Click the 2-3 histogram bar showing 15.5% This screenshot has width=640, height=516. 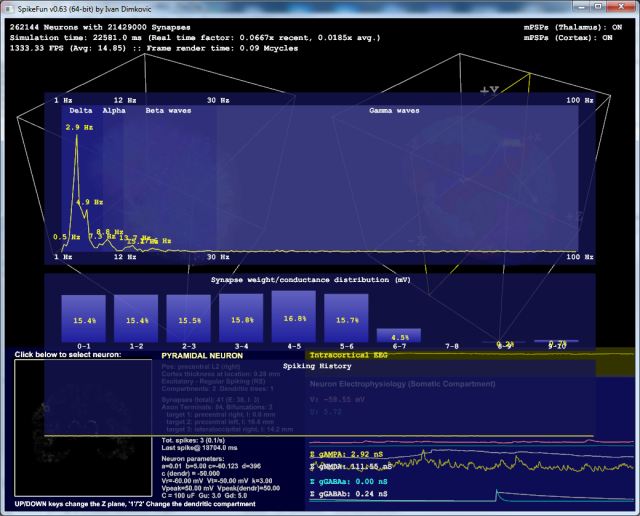189,318
